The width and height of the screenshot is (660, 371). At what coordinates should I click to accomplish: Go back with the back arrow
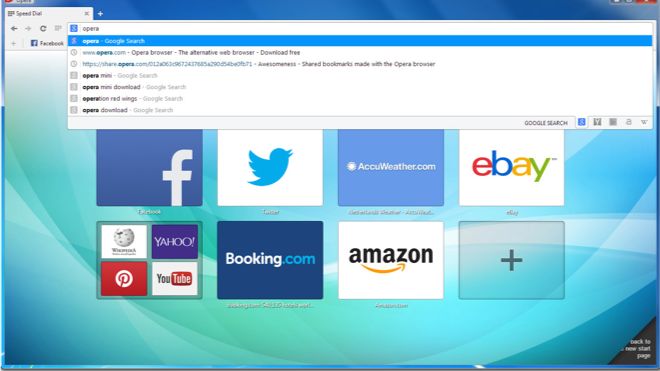(14, 29)
